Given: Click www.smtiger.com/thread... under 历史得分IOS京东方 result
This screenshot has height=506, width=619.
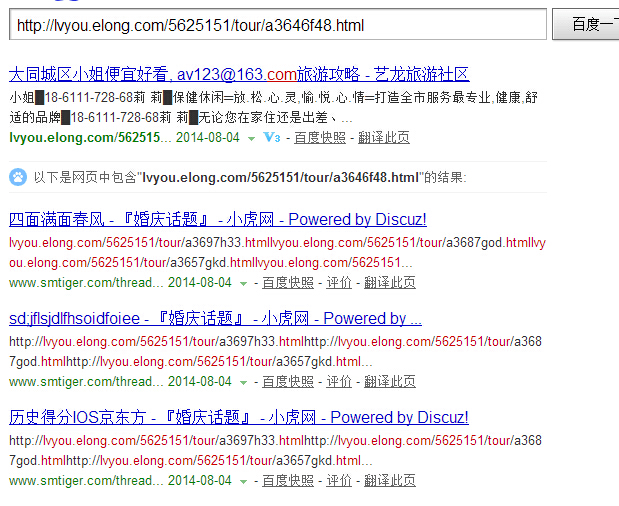Looking at the screenshot, I should 86,481.
